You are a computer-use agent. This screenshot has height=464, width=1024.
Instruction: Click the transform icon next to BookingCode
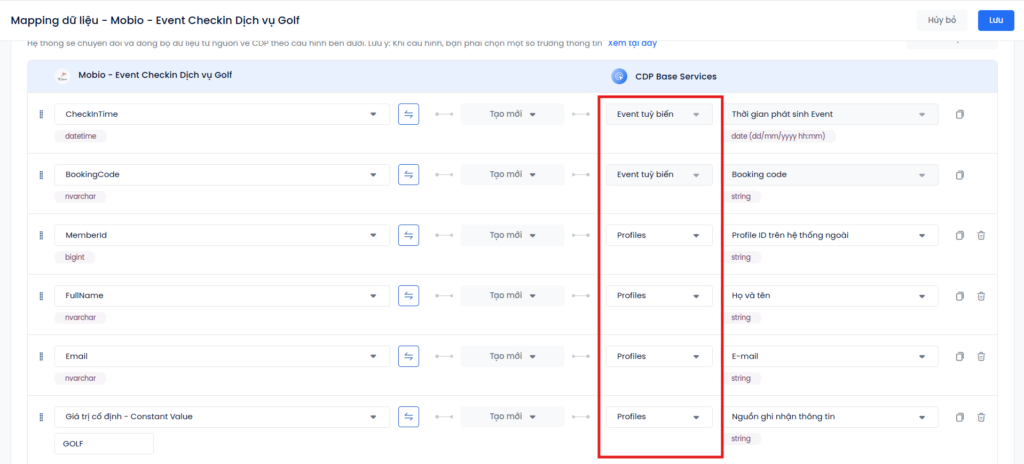pos(409,175)
